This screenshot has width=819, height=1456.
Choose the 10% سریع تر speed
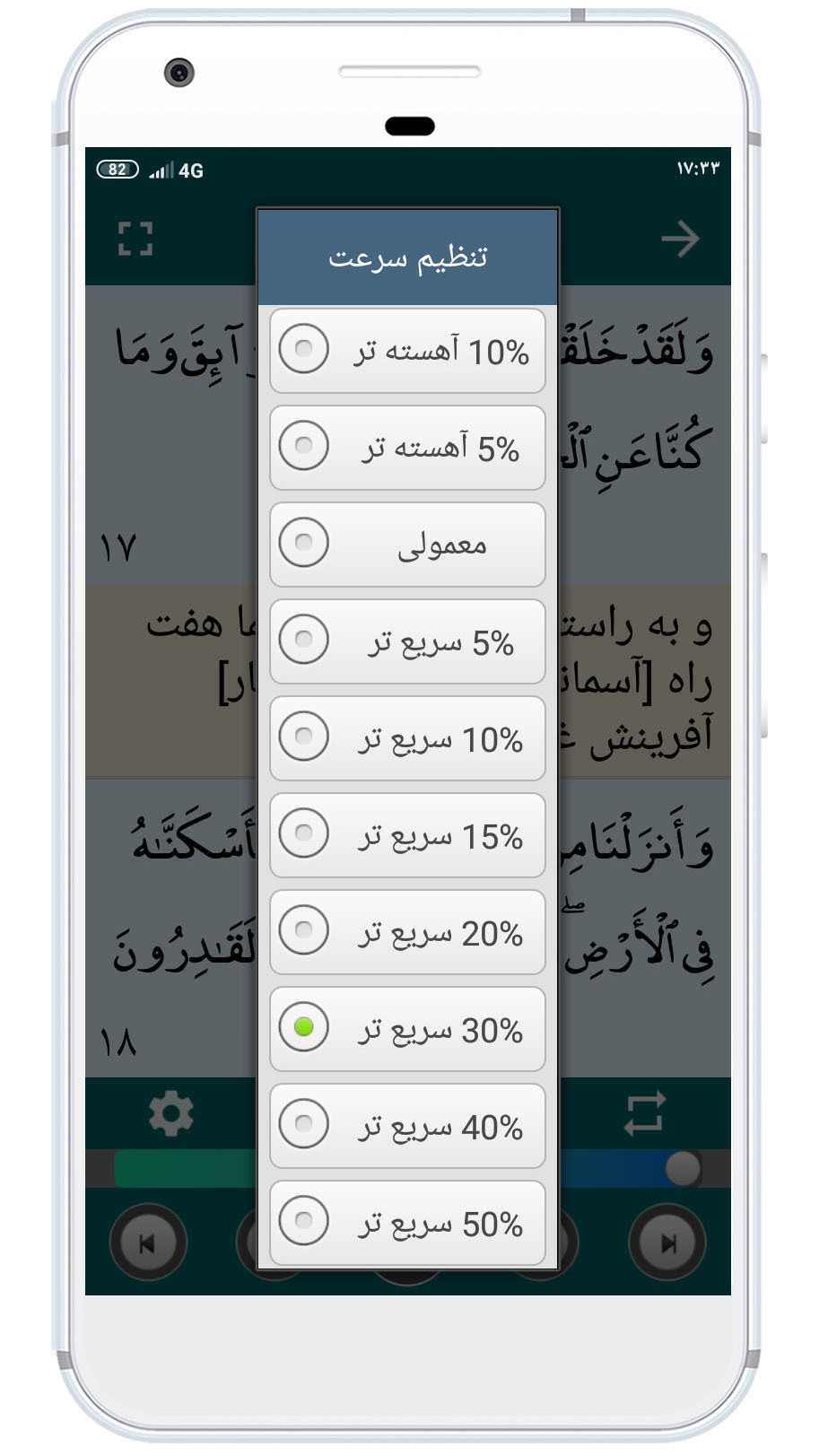407,738
